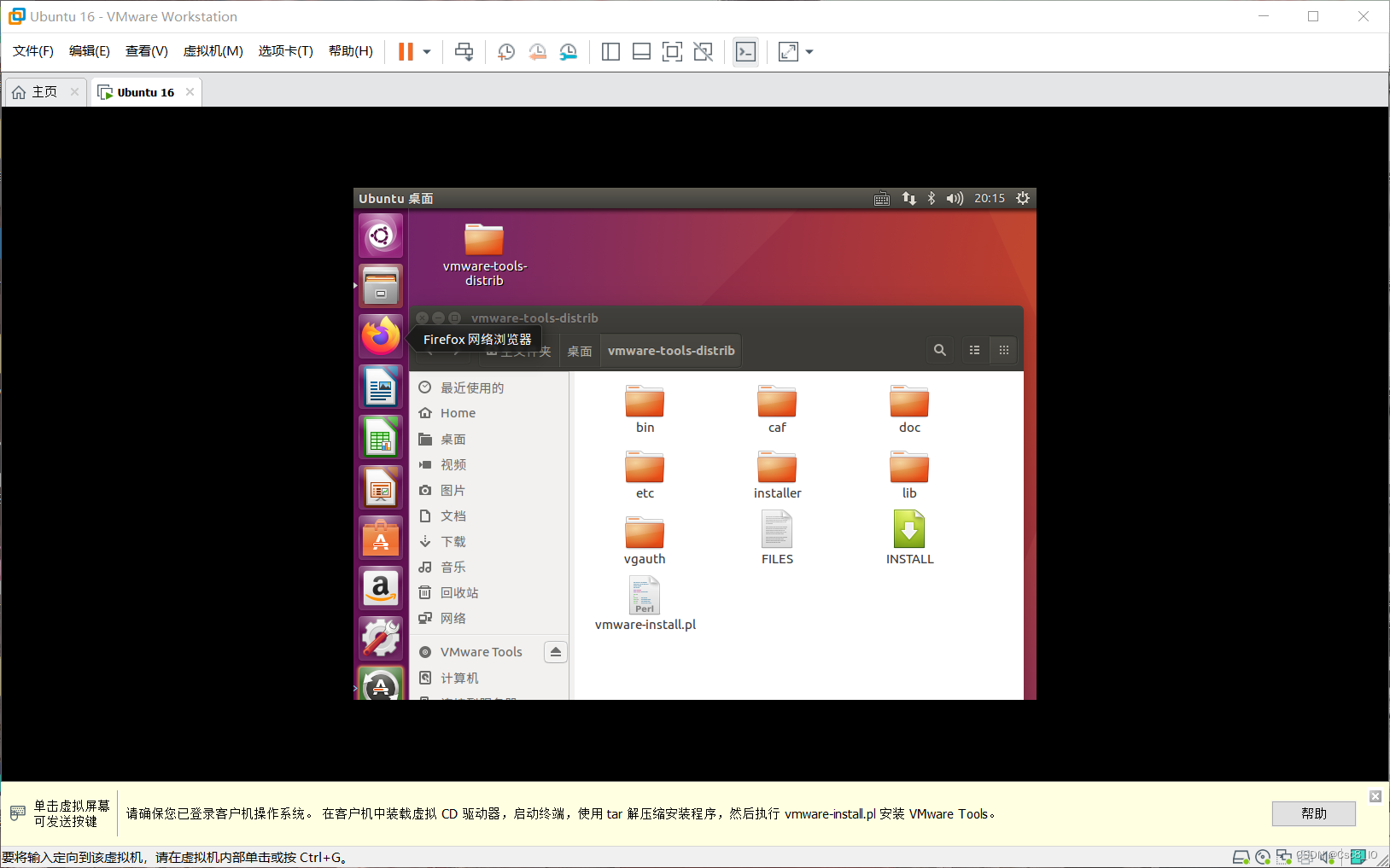Click the 桌面 breadcrumb in path bar
The height and width of the screenshot is (868, 1390).
[580, 351]
